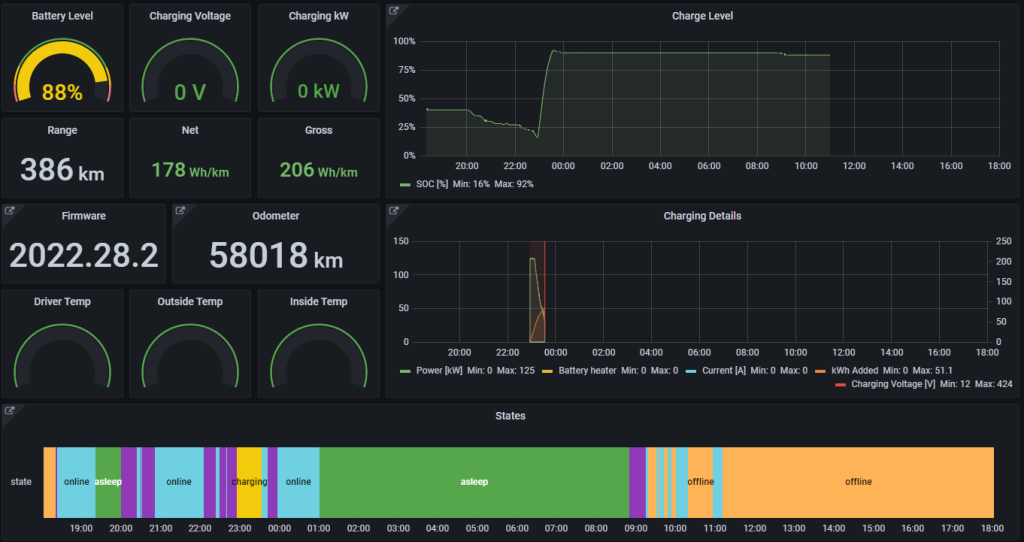Image resolution: width=1024 pixels, height=542 pixels.
Task: Click the Odometer 58018 km value
Action: [x=275, y=256]
